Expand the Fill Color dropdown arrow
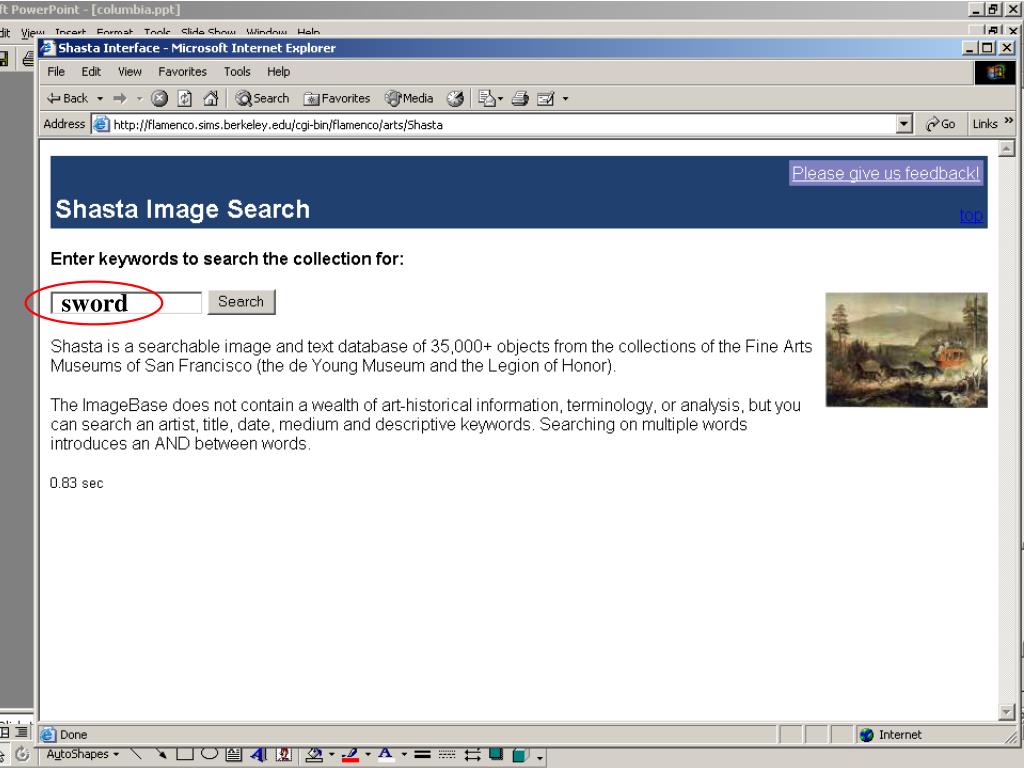1024x768 pixels. pyautogui.click(x=332, y=755)
